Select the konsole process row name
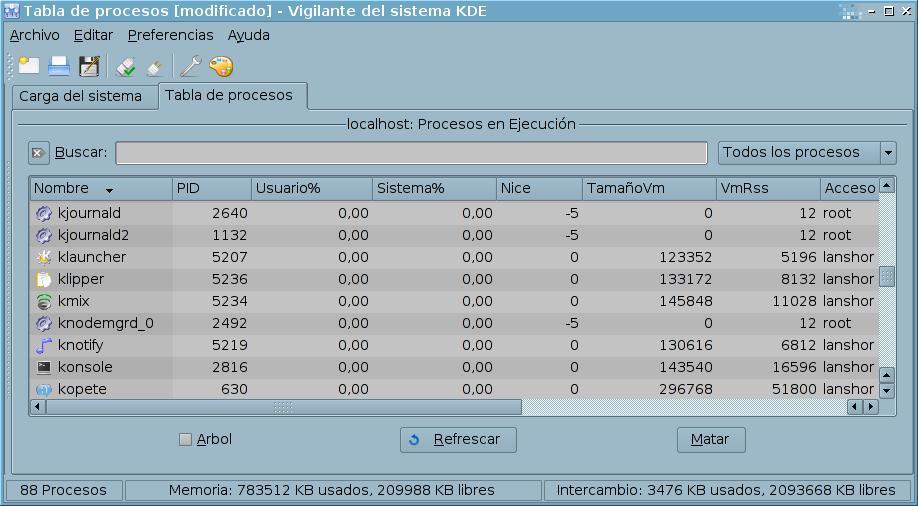Screen dimensions: 918x506 click(85, 367)
